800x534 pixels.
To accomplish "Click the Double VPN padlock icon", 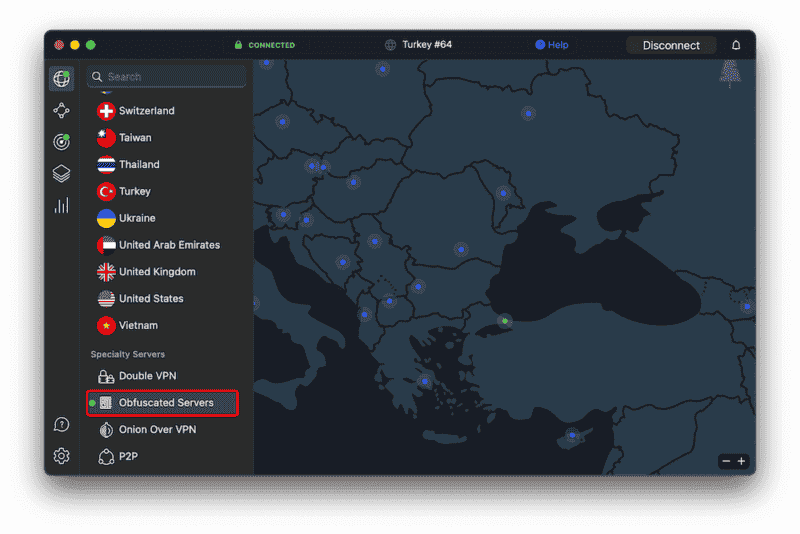I will pos(106,376).
